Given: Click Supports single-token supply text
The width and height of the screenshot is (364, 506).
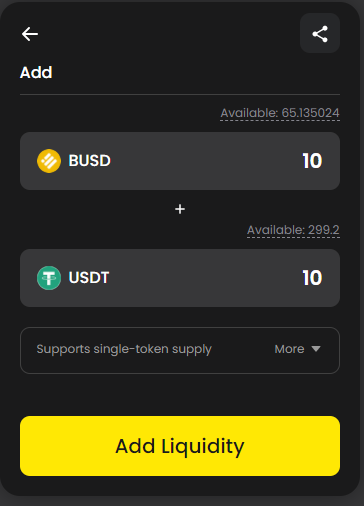Looking at the screenshot, I should pos(124,349).
